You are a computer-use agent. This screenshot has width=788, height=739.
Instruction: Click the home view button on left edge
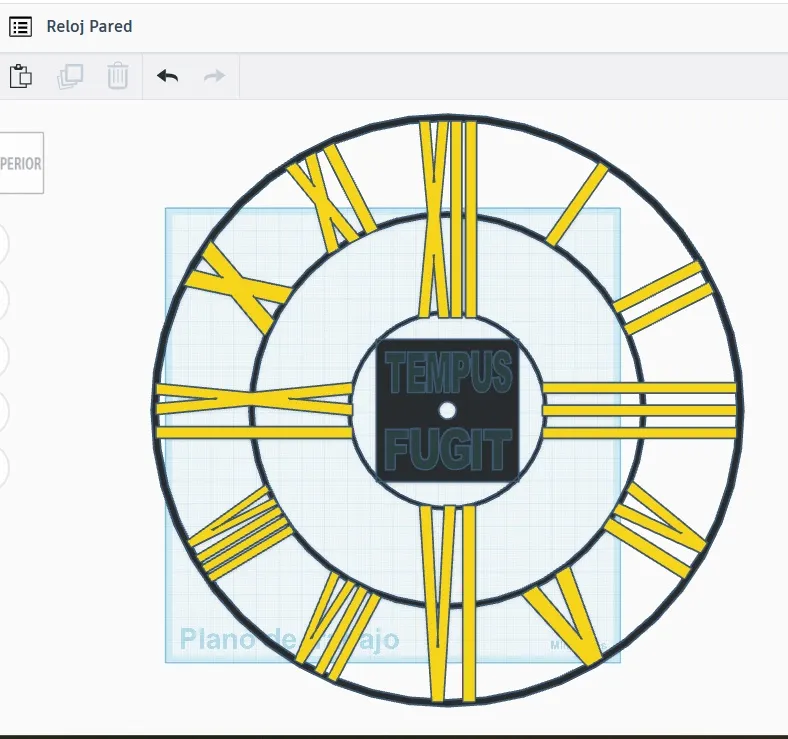(x=3, y=244)
